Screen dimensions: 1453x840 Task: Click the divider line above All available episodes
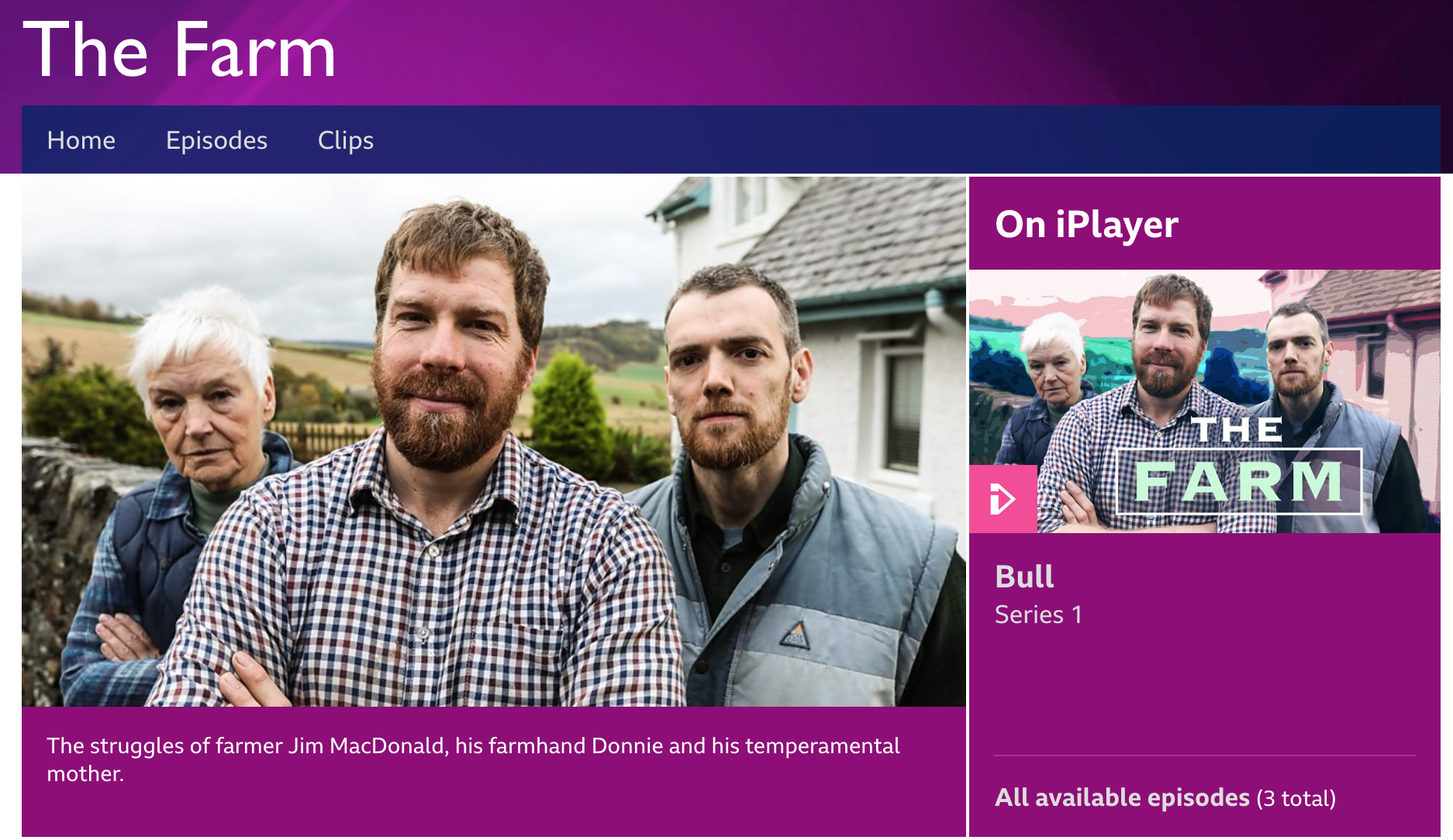point(1205,756)
